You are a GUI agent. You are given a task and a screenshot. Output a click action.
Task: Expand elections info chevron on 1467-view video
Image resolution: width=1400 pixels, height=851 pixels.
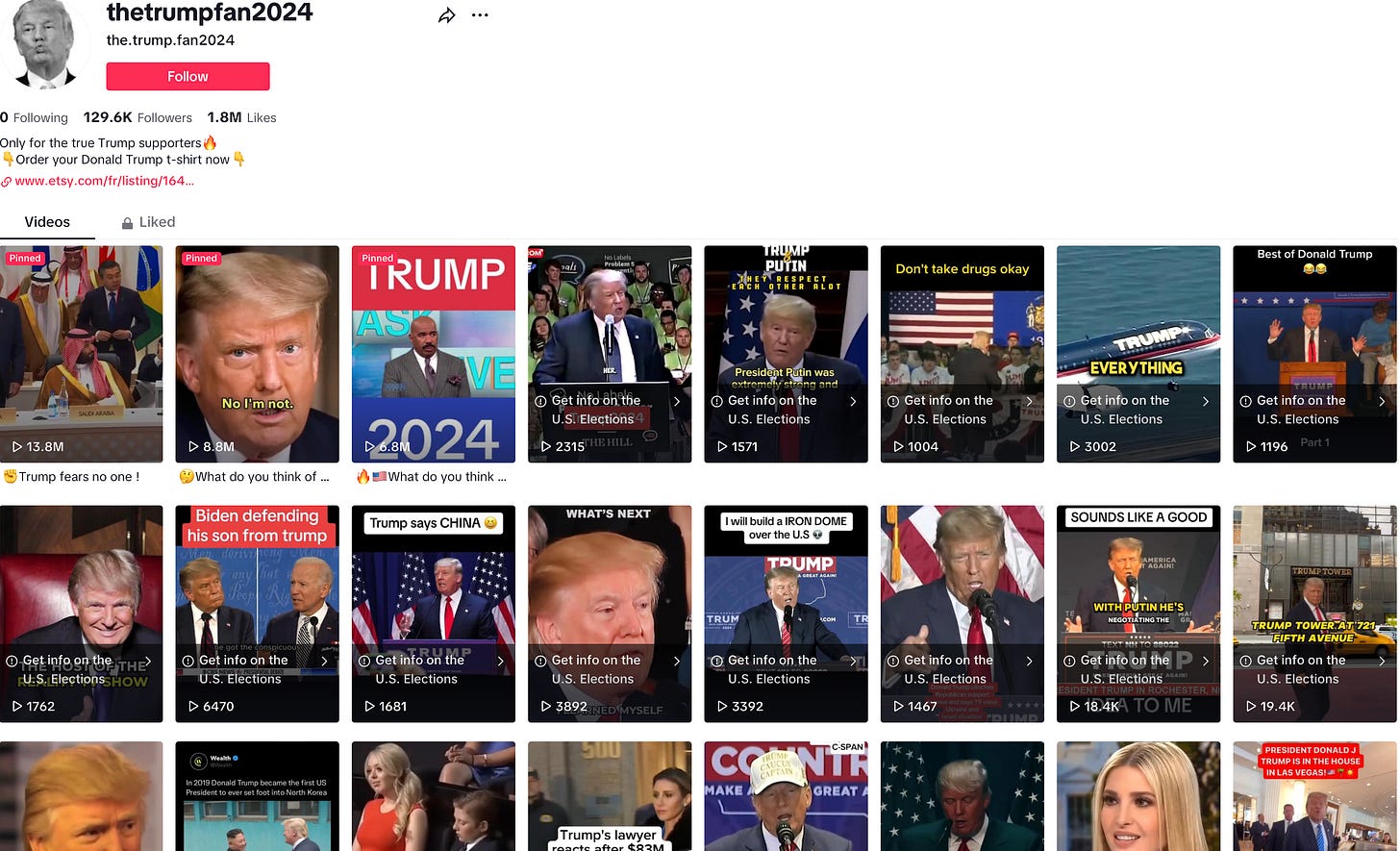click(x=1029, y=662)
